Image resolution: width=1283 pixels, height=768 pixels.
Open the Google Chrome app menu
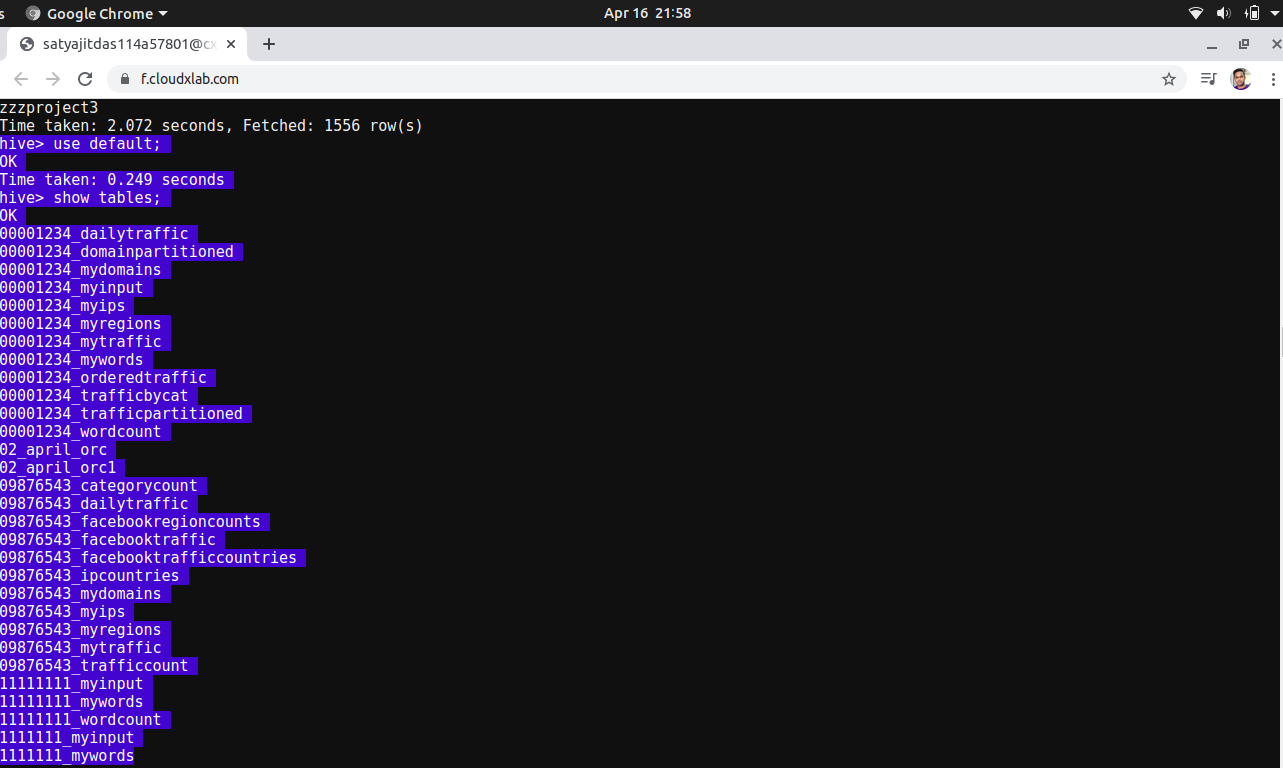(x=96, y=14)
